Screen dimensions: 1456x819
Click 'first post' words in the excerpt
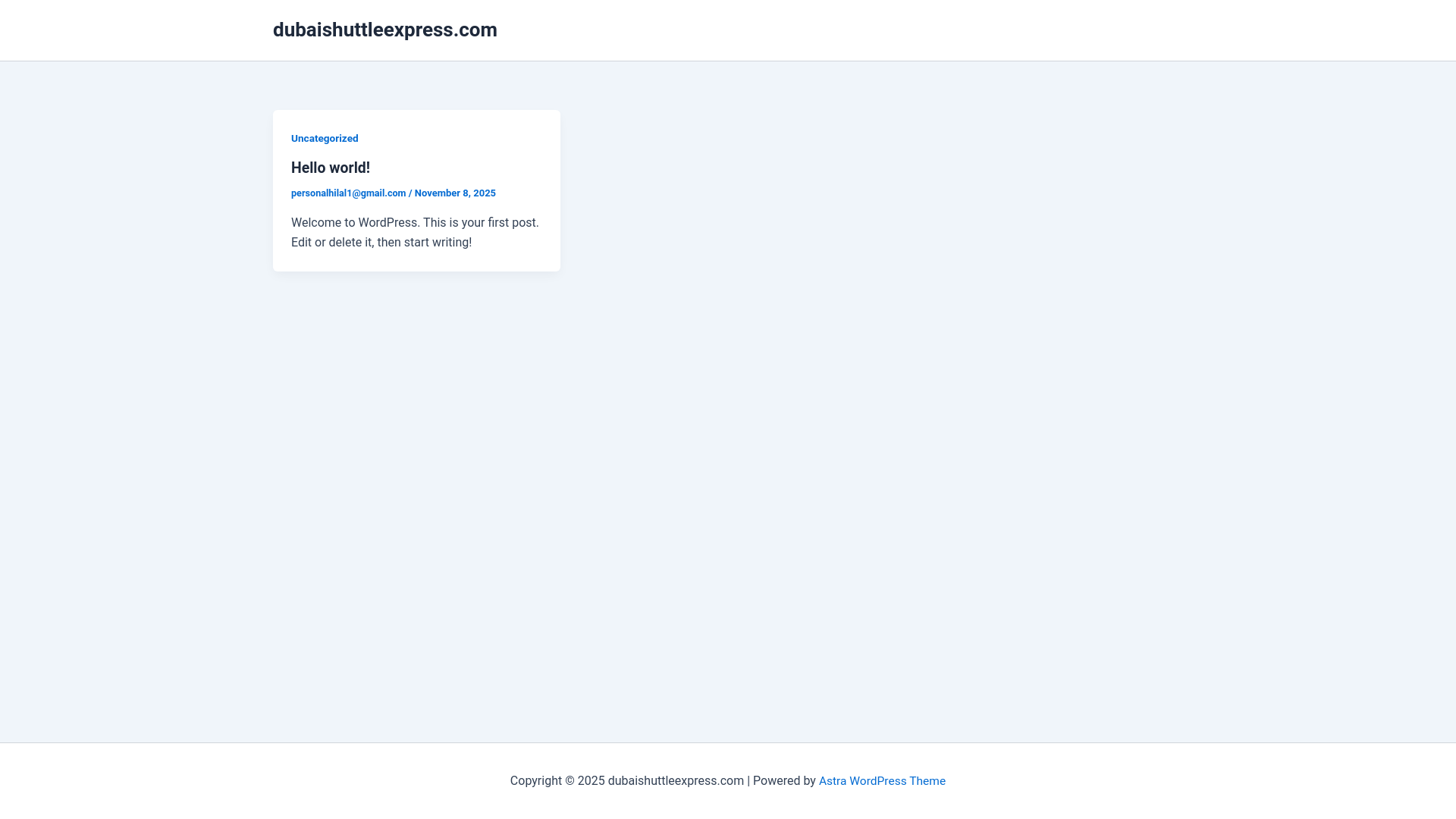click(512, 223)
